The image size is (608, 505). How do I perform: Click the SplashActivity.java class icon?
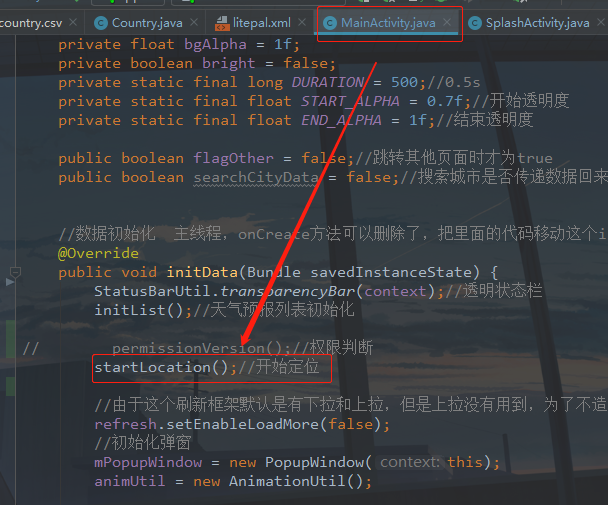pyautogui.click(x=475, y=23)
